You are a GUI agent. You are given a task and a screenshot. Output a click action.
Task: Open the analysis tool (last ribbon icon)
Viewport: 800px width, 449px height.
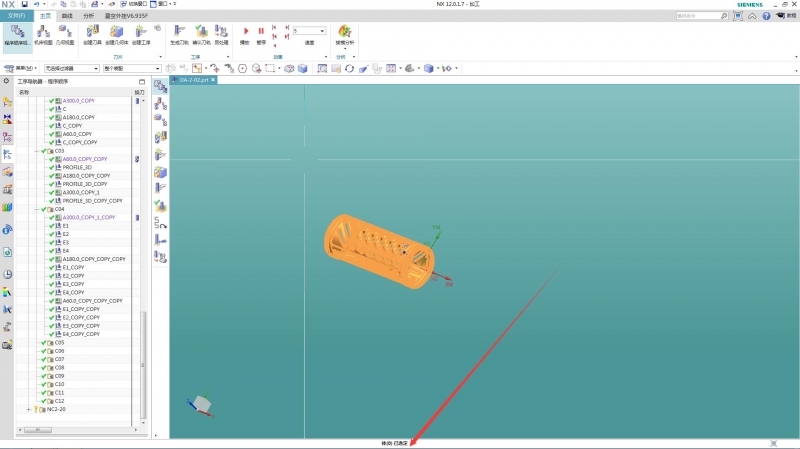344,36
